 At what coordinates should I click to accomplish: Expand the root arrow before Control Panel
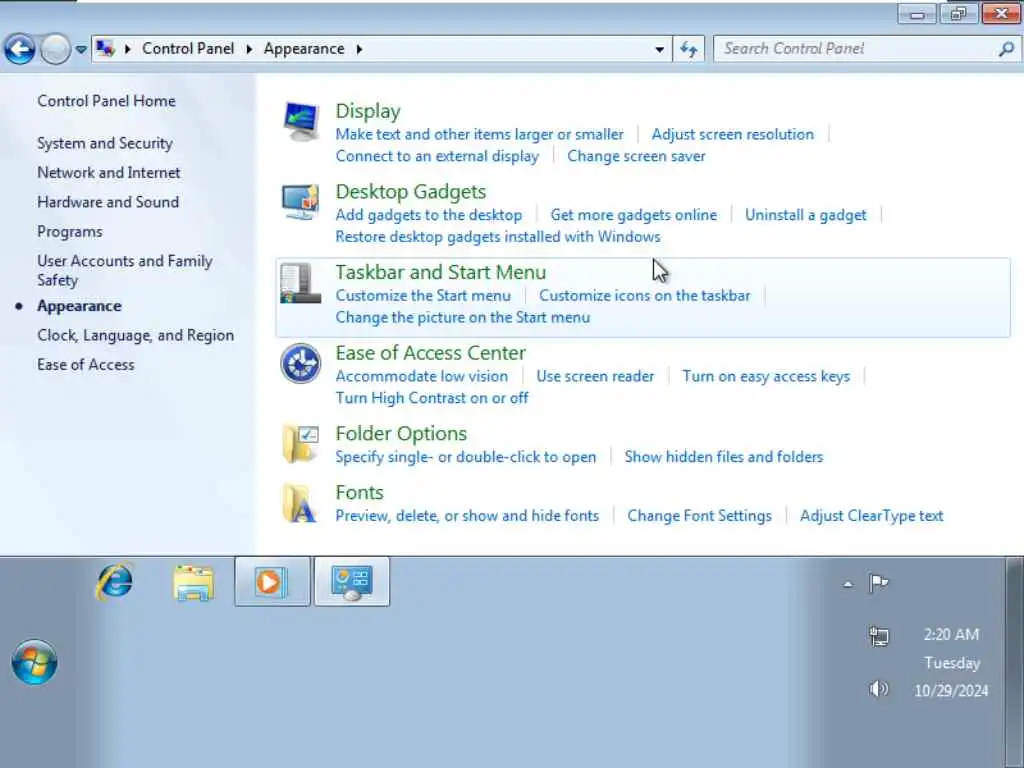click(x=127, y=49)
